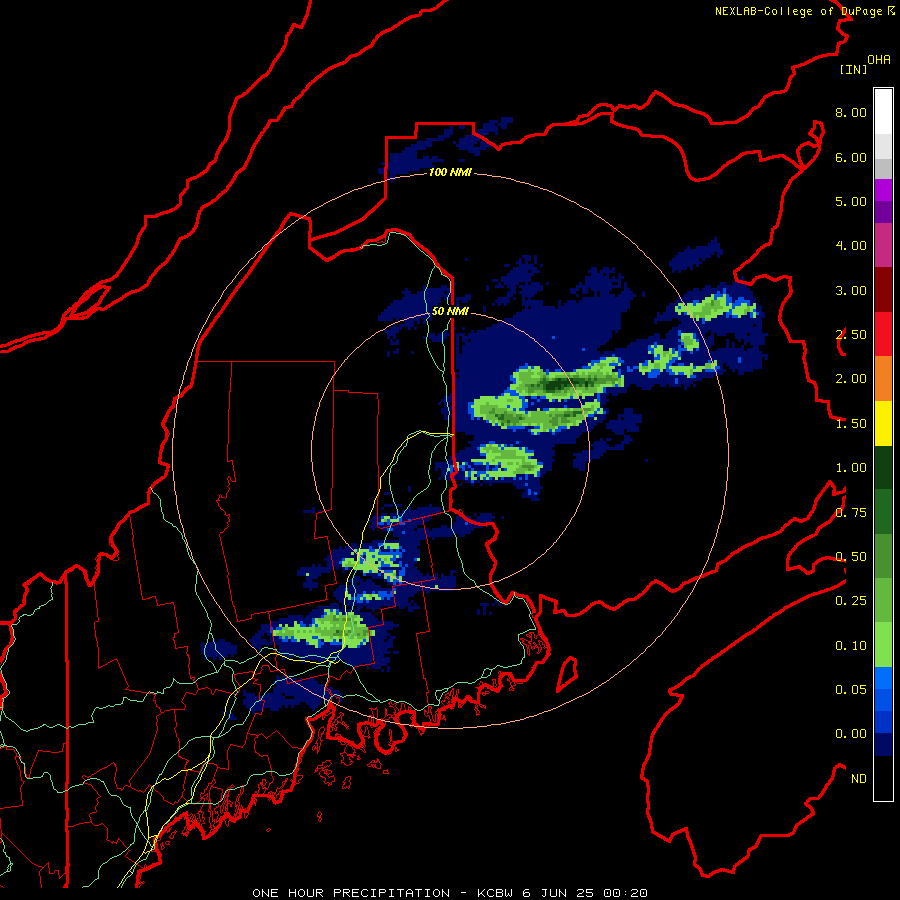The height and width of the screenshot is (900, 900).
Task: Click the white swatch at top of color scale
Action: coord(883,112)
